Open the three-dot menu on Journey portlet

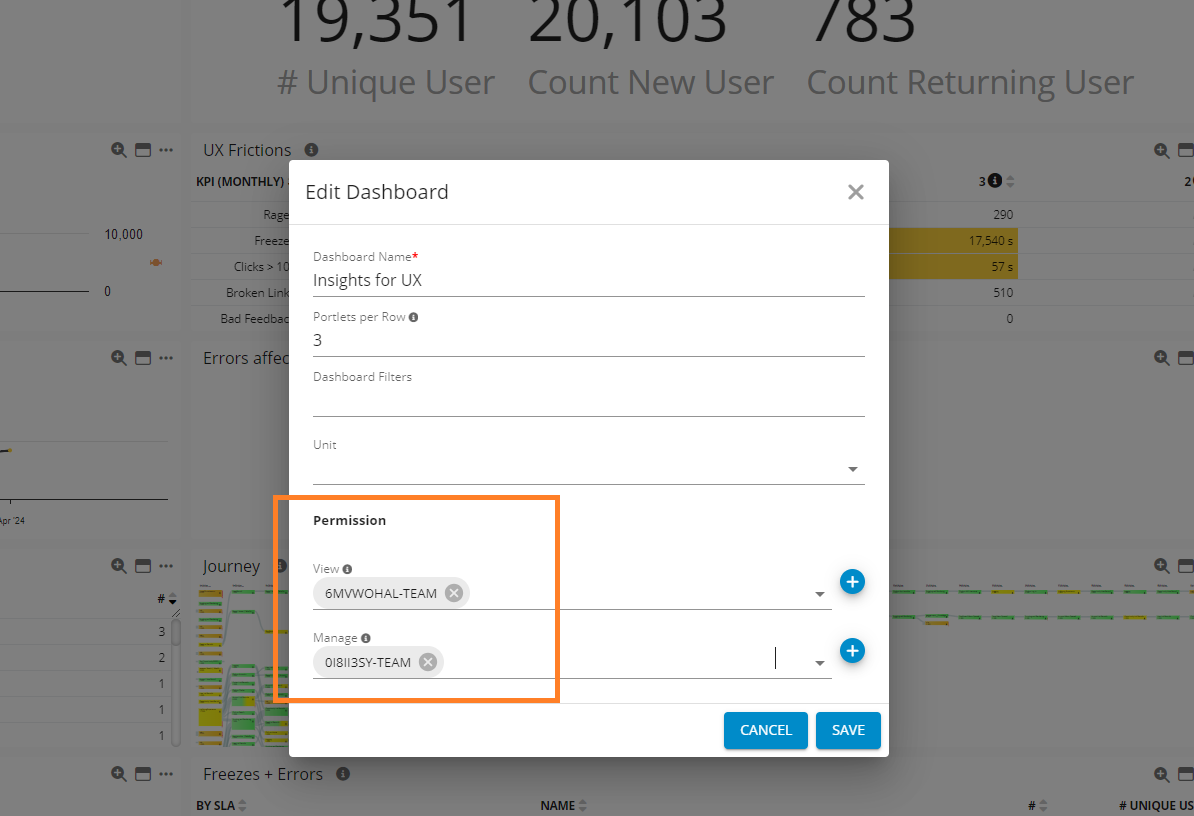(167, 566)
